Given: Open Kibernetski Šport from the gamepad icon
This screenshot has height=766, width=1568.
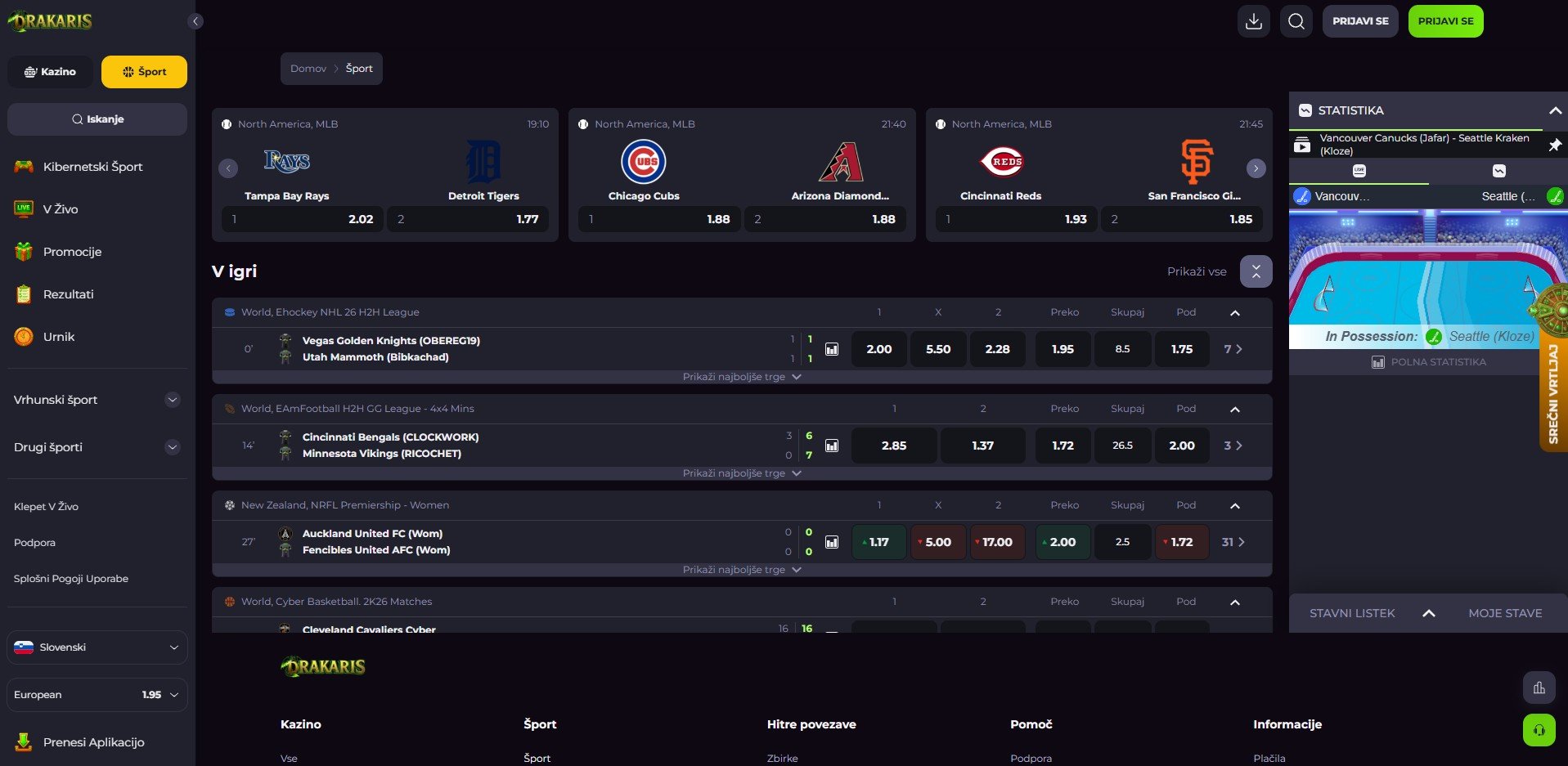Looking at the screenshot, I should click(24, 167).
